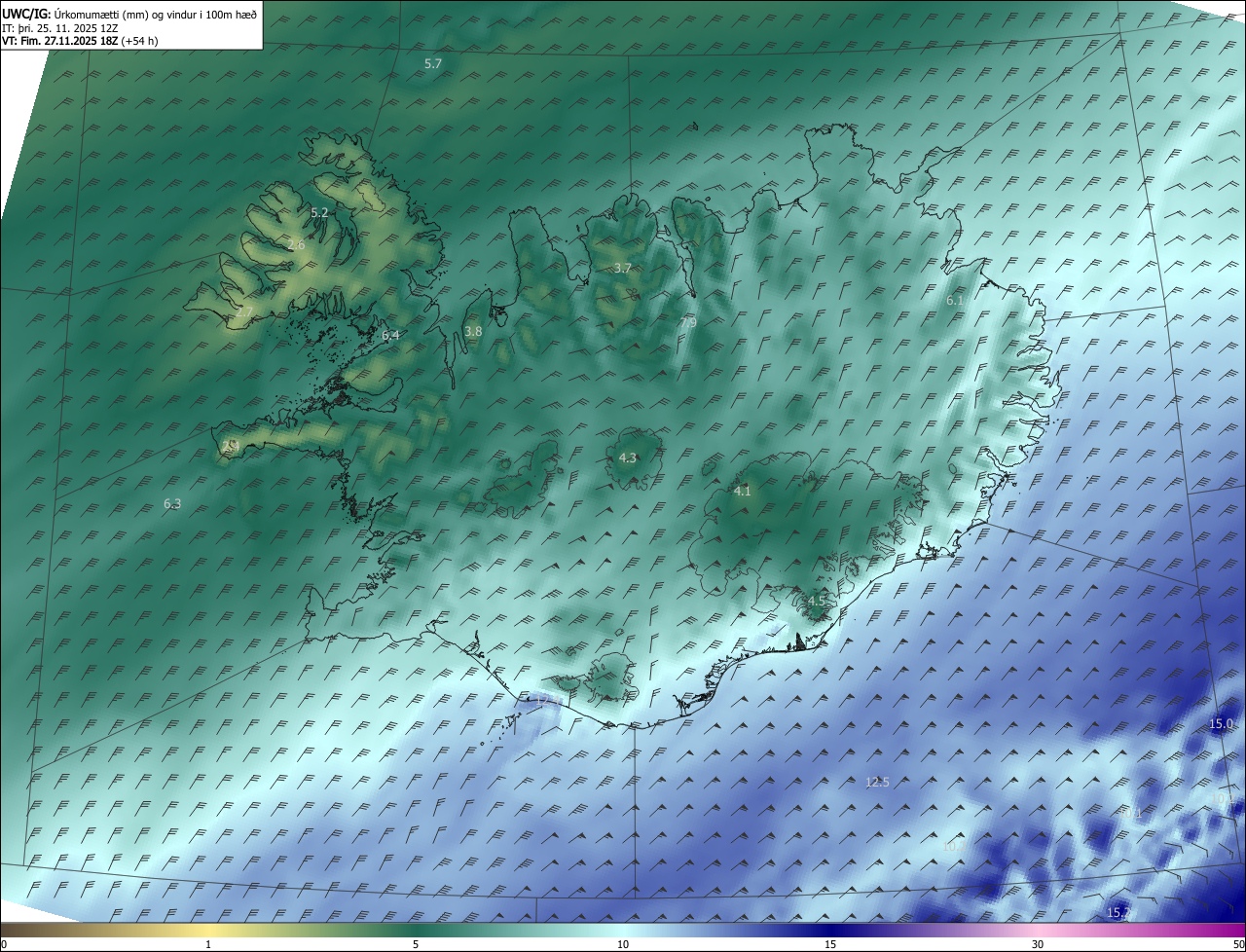1246x952 pixels.
Task: Click the 5 tick on color scale
Action: 416,944
